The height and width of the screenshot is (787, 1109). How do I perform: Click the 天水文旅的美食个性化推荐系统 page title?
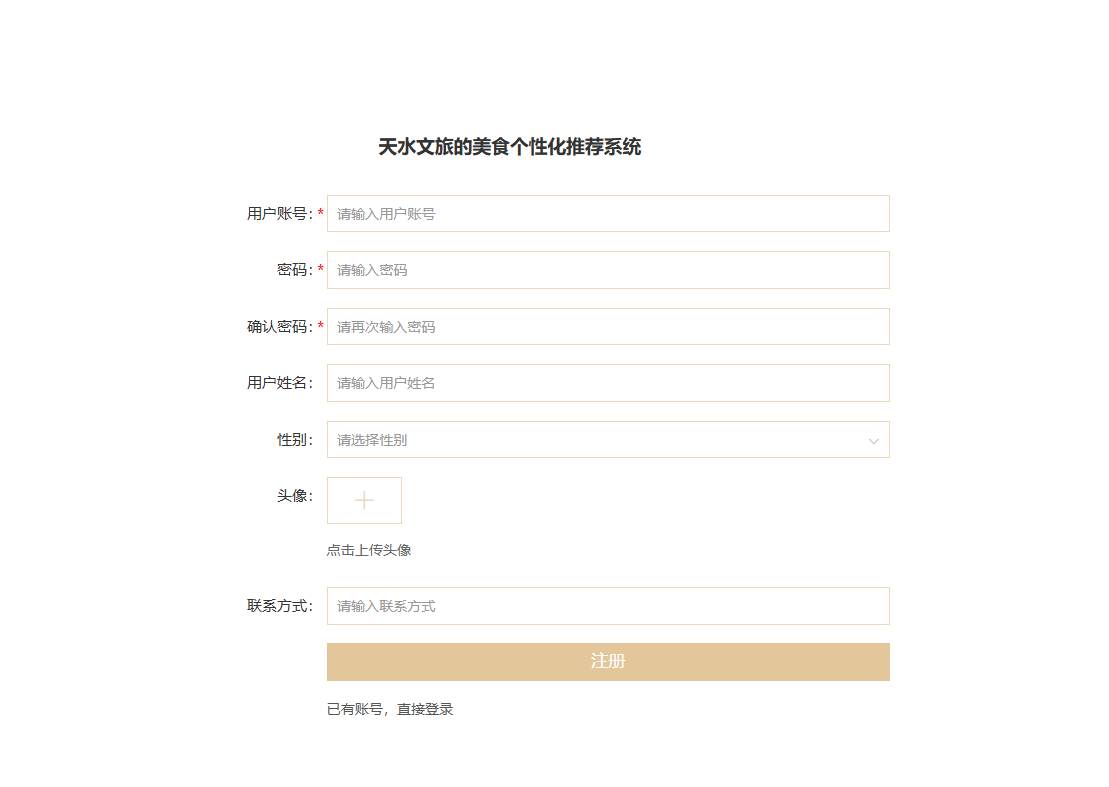coord(509,148)
